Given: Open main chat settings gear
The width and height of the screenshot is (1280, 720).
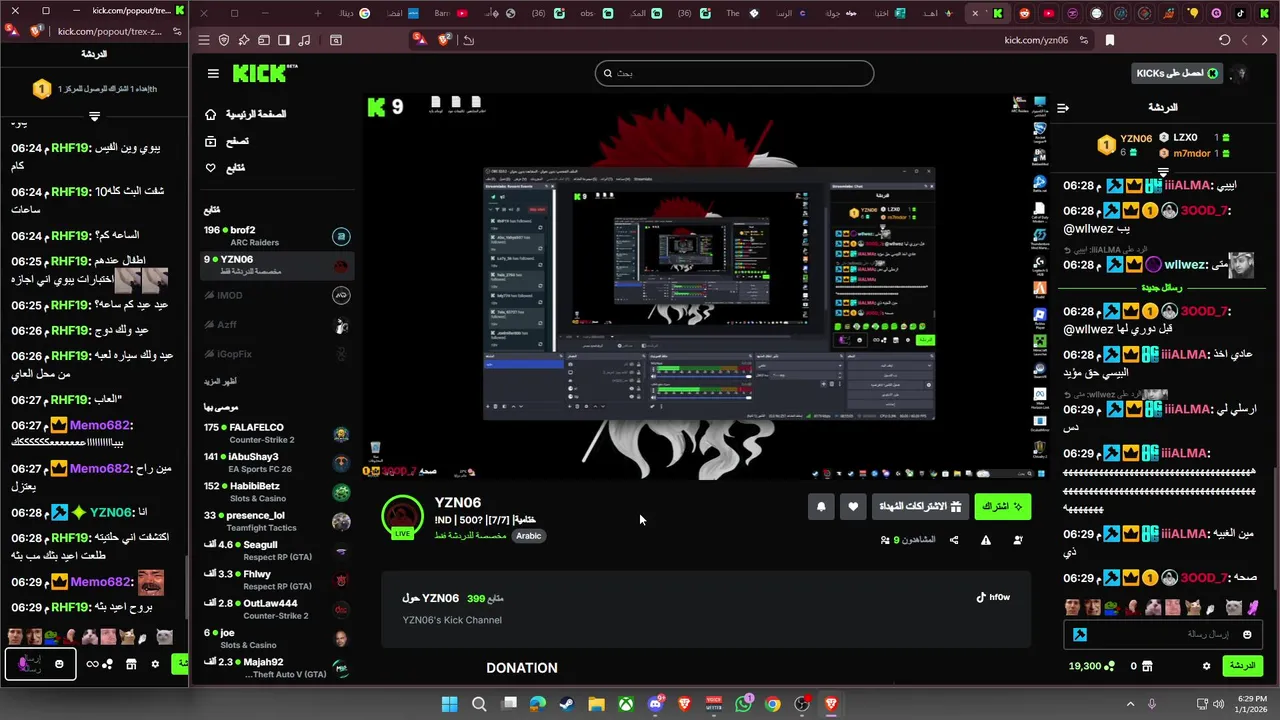Looking at the screenshot, I should click(1207, 666).
